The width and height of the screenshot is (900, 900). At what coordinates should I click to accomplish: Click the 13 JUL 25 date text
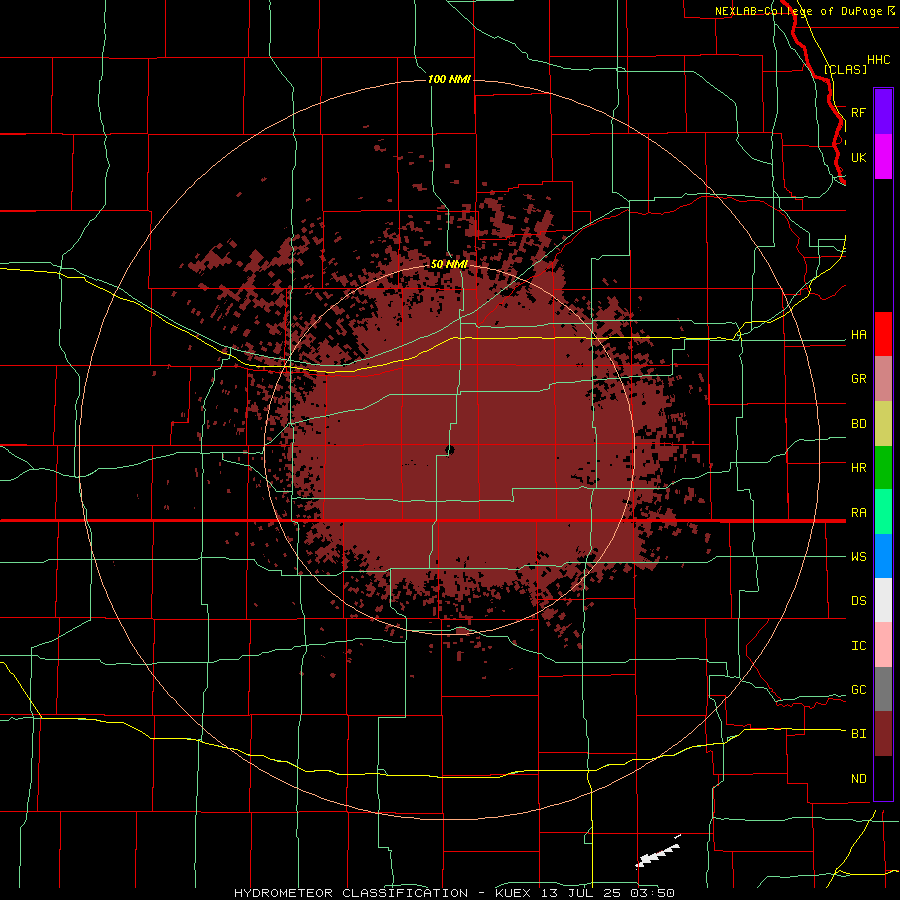[582, 893]
